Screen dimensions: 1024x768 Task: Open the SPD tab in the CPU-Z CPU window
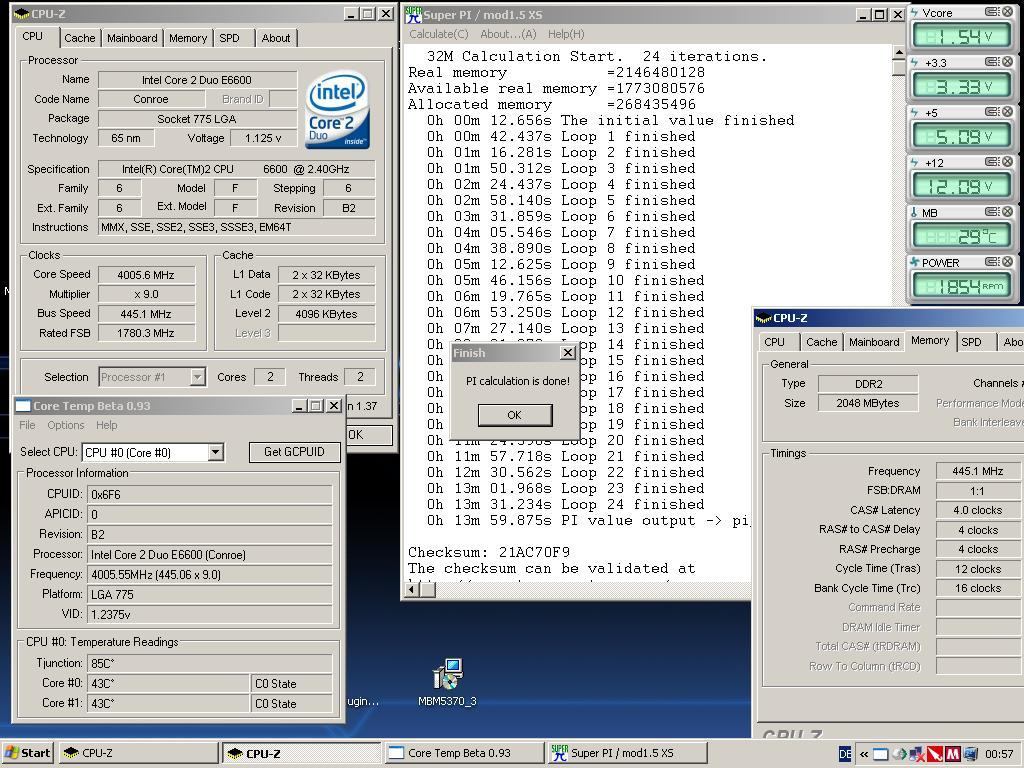click(x=229, y=38)
